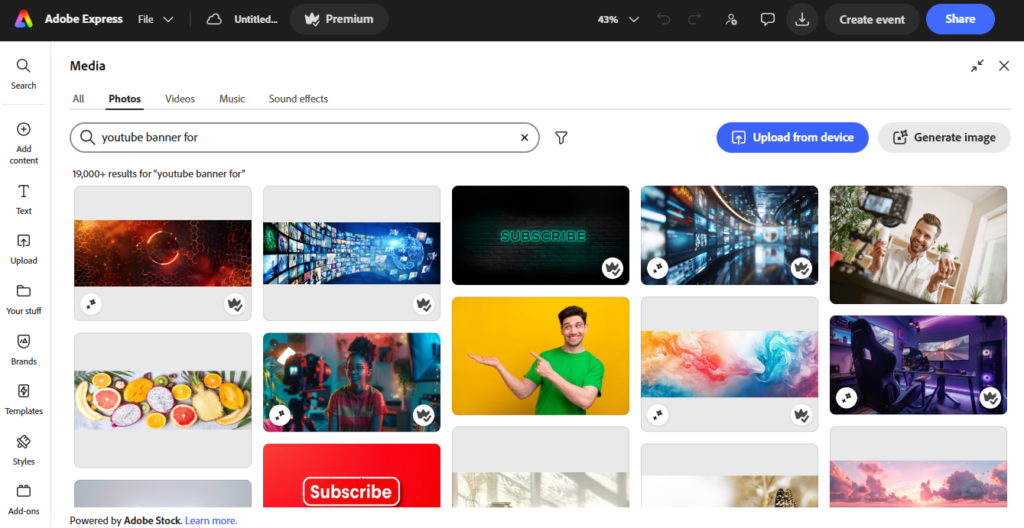Click inside the youtube banner search field
The width and height of the screenshot is (1024, 528).
(x=304, y=138)
